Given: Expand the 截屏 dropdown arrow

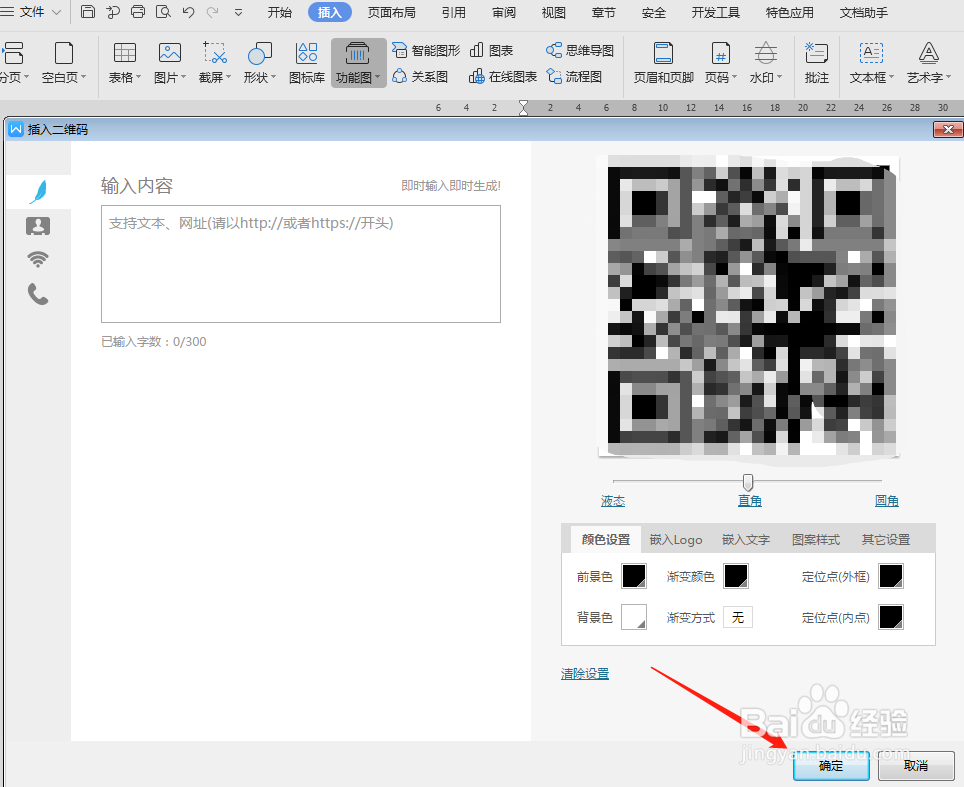Looking at the screenshot, I should (x=228, y=77).
